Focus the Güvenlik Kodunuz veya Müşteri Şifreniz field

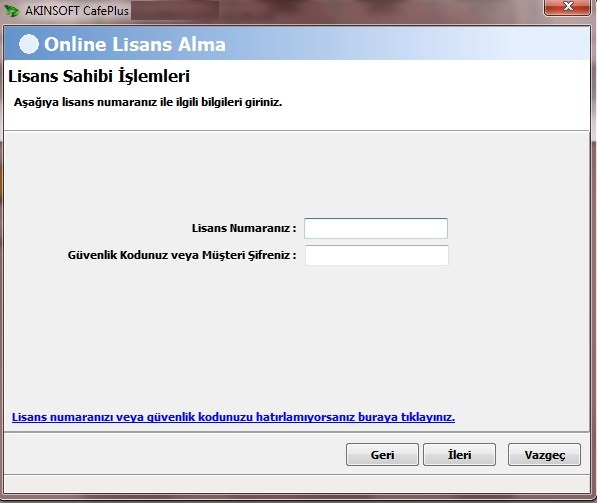[x=377, y=255]
